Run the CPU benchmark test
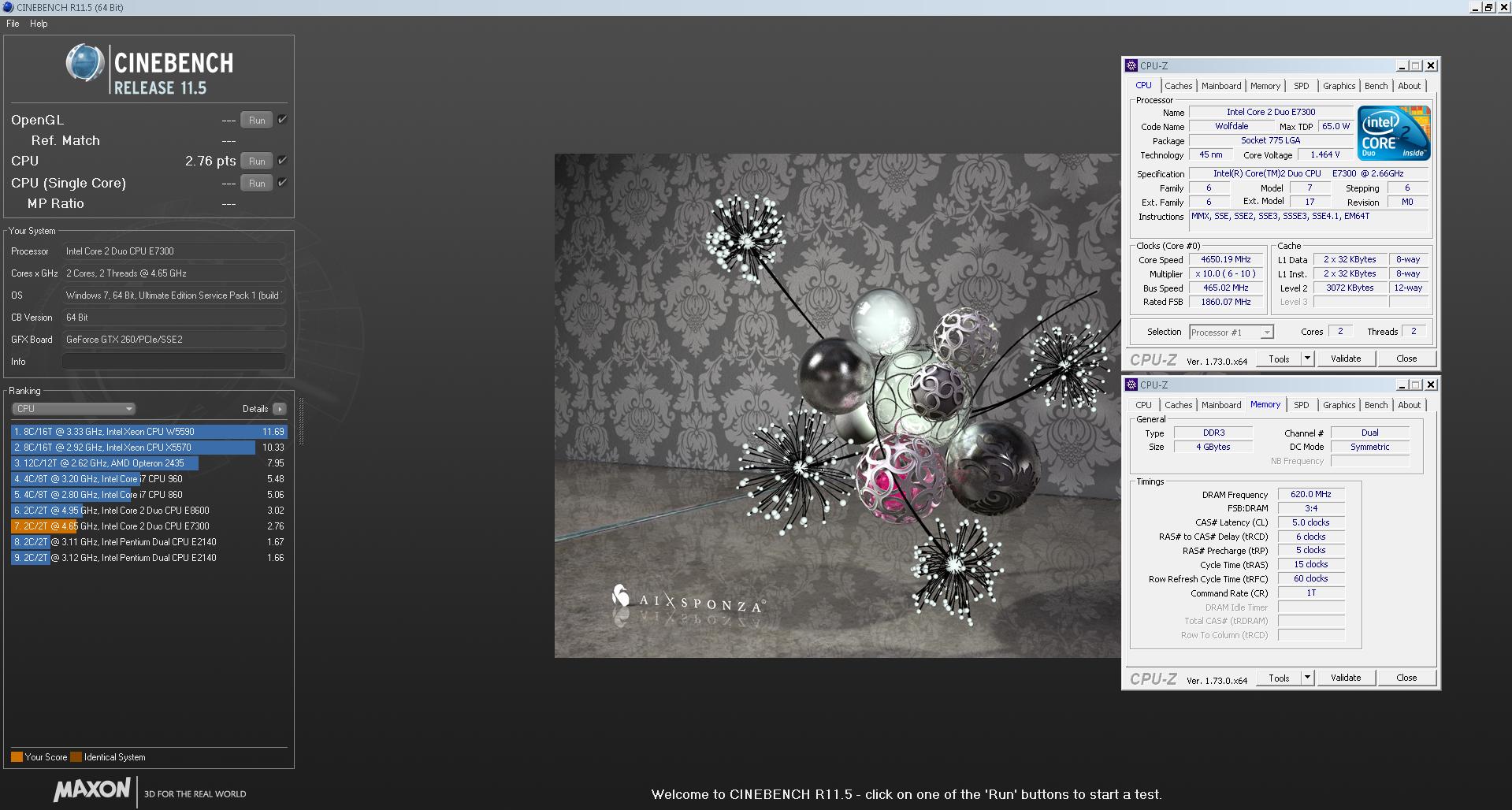Screen dimensions: 1512x810 pyautogui.click(x=257, y=162)
